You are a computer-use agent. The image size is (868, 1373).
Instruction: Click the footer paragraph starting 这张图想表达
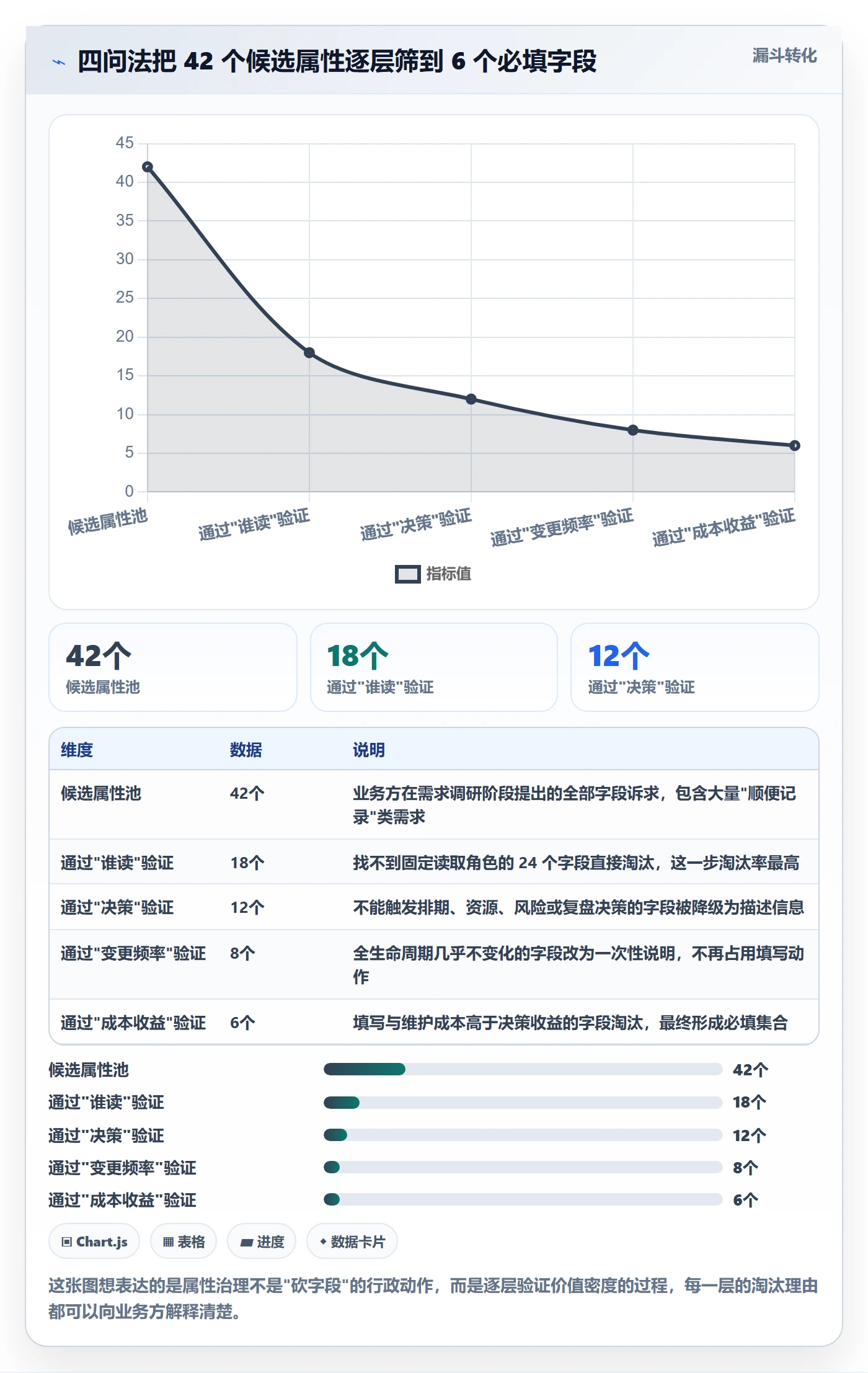click(433, 1298)
